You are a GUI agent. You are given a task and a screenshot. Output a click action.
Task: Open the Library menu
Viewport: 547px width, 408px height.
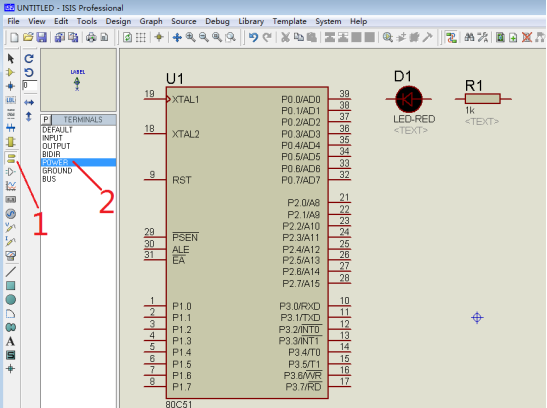[251, 21]
